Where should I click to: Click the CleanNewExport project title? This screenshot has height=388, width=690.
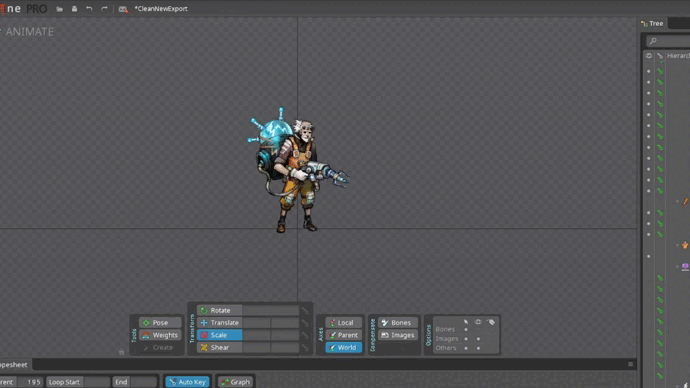coord(161,9)
